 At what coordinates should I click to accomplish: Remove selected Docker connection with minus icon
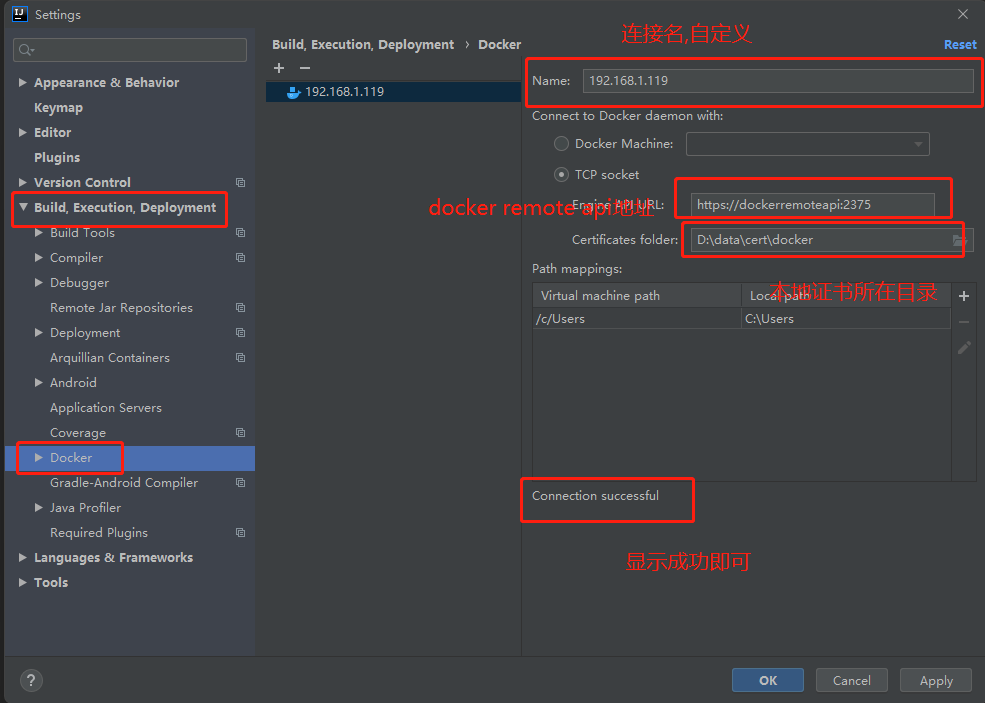click(305, 68)
